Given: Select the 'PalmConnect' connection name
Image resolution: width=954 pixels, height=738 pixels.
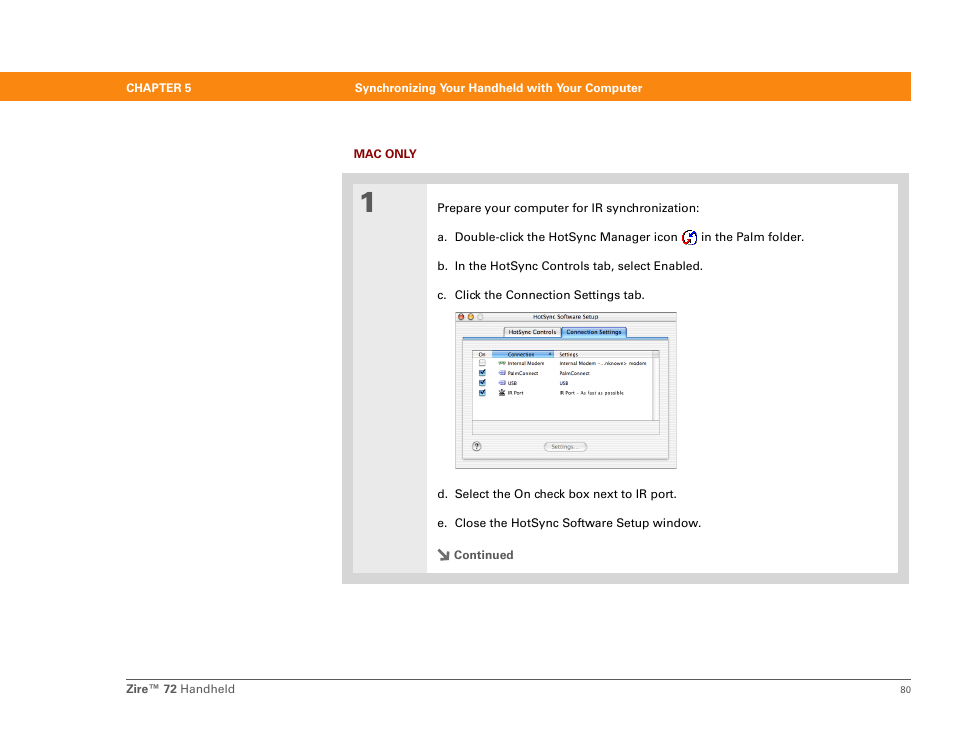Looking at the screenshot, I should pyautogui.click(x=523, y=373).
